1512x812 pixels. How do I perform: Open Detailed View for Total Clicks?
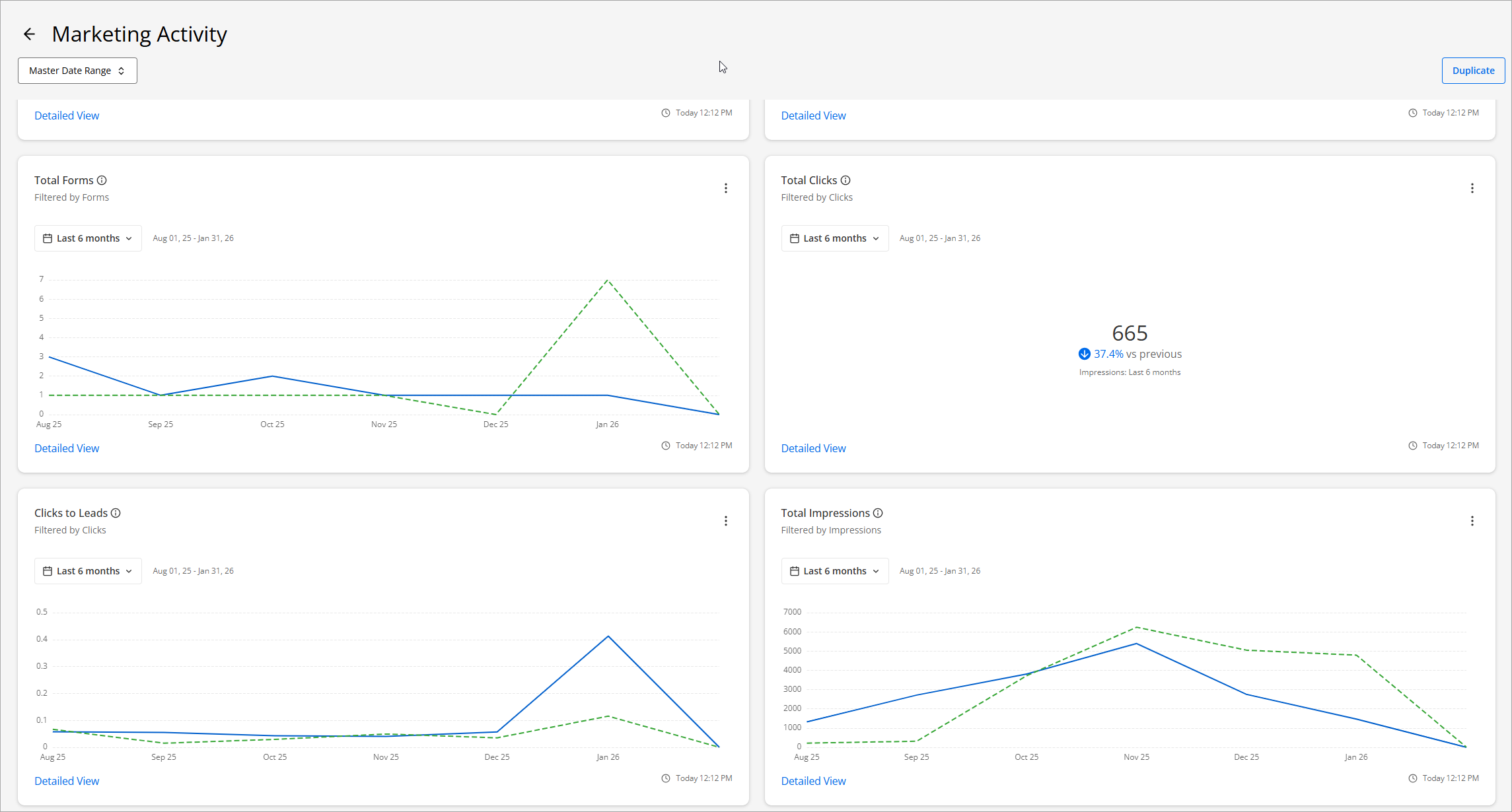(813, 448)
